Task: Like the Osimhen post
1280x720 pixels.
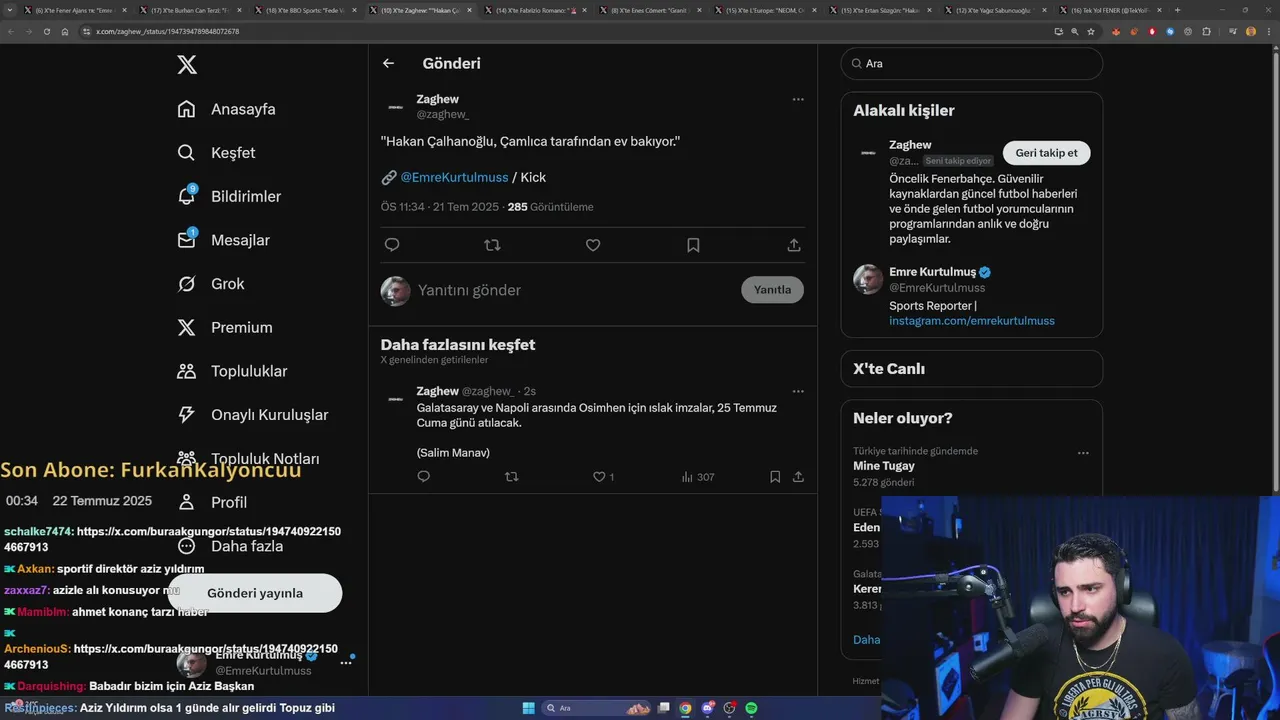Action: tap(603, 477)
